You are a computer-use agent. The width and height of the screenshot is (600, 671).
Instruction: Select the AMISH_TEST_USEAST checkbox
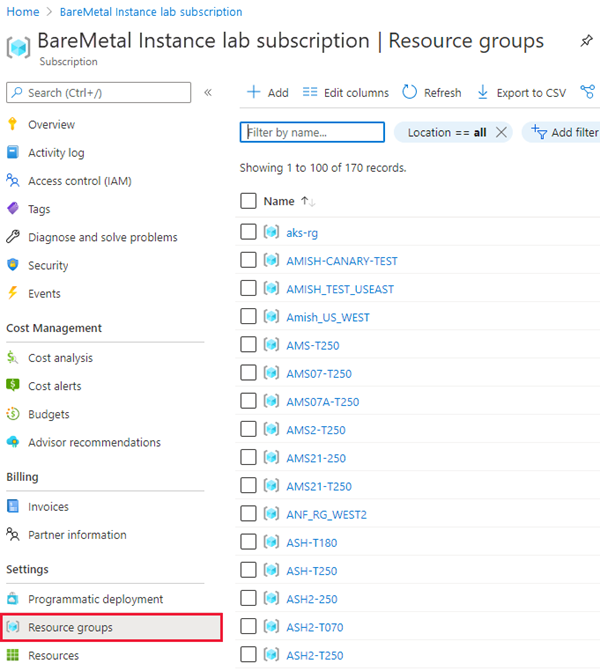coord(248,288)
